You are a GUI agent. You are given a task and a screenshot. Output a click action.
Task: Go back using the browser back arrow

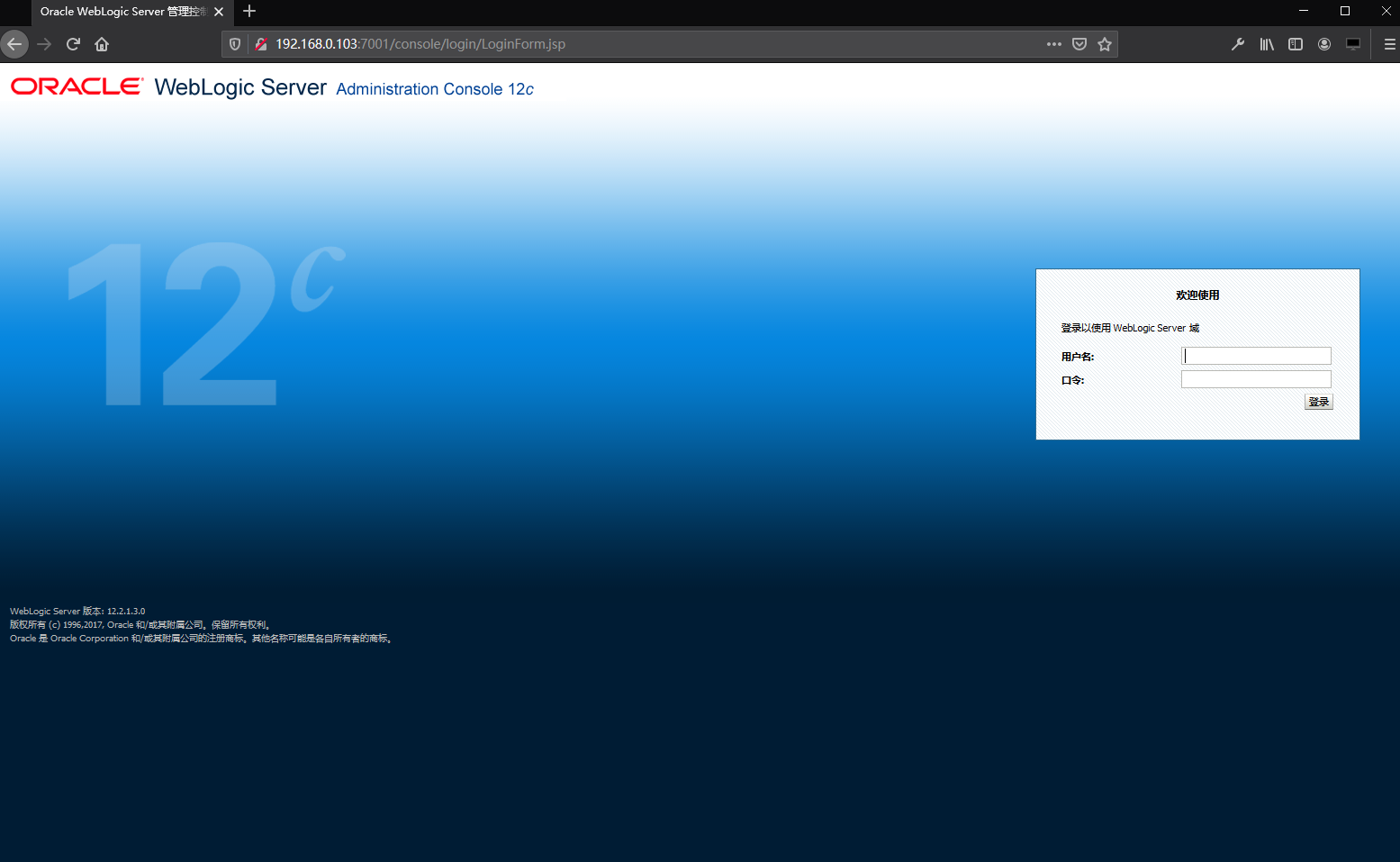14,44
